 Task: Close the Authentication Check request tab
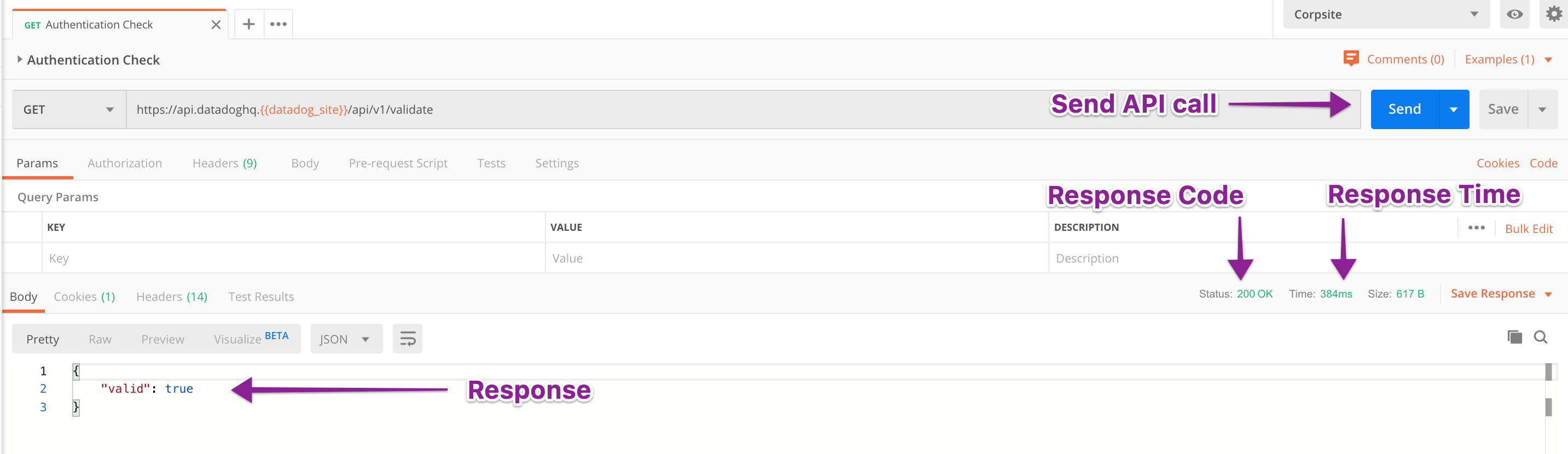pyautogui.click(x=216, y=25)
